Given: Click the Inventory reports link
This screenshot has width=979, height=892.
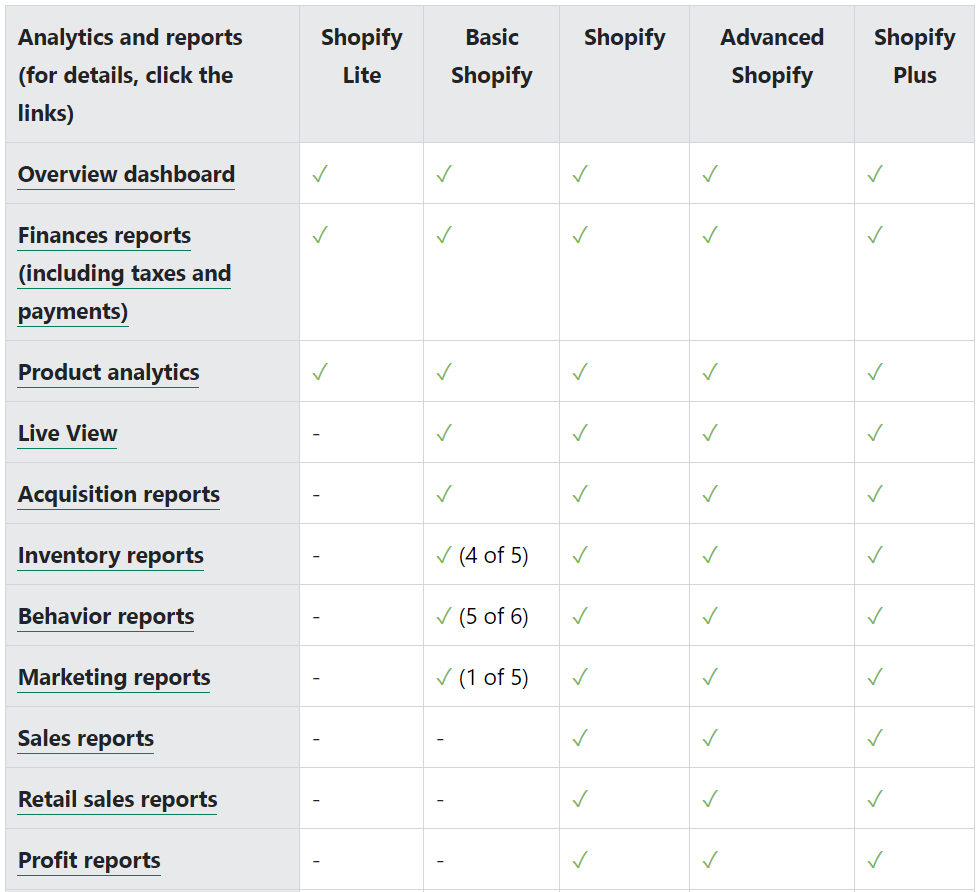Looking at the screenshot, I should pos(110,556).
